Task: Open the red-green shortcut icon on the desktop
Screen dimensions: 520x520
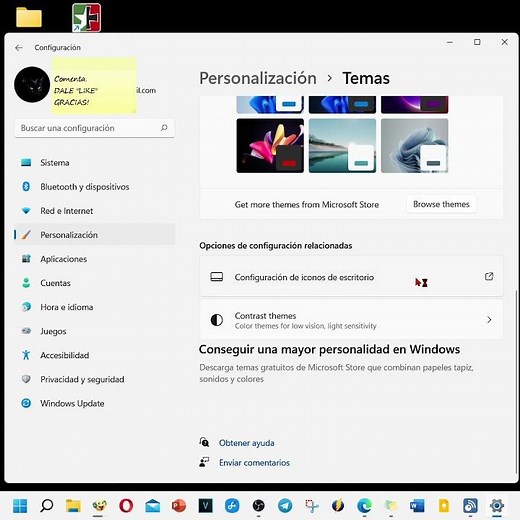Action: click(x=86, y=18)
